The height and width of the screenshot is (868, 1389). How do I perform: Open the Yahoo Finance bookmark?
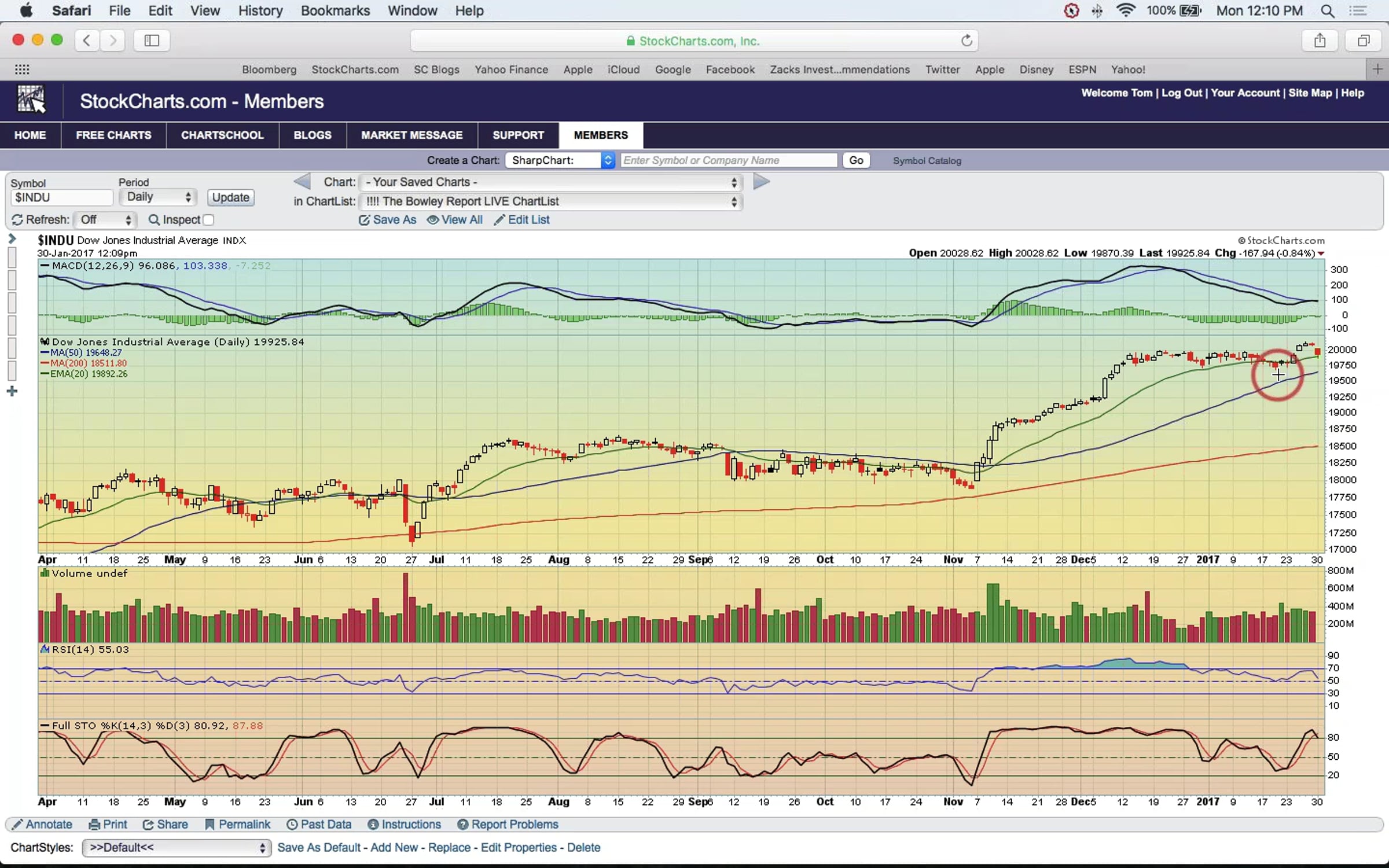click(x=512, y=69)
